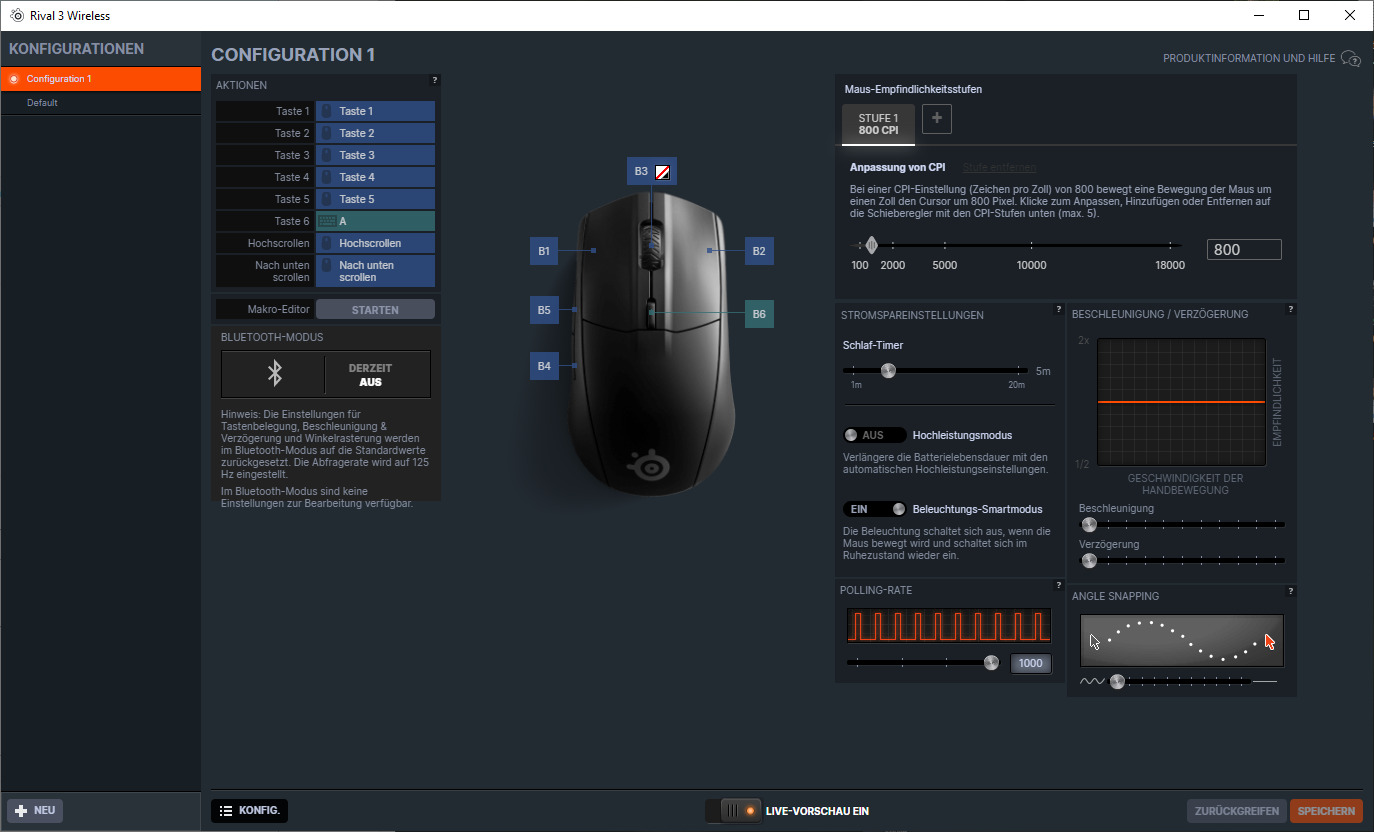Open help for BESCHLEUNIGUNG / VERZÖGERUNG
The image size is (1374, 832).
click(x=1291, y=309)
